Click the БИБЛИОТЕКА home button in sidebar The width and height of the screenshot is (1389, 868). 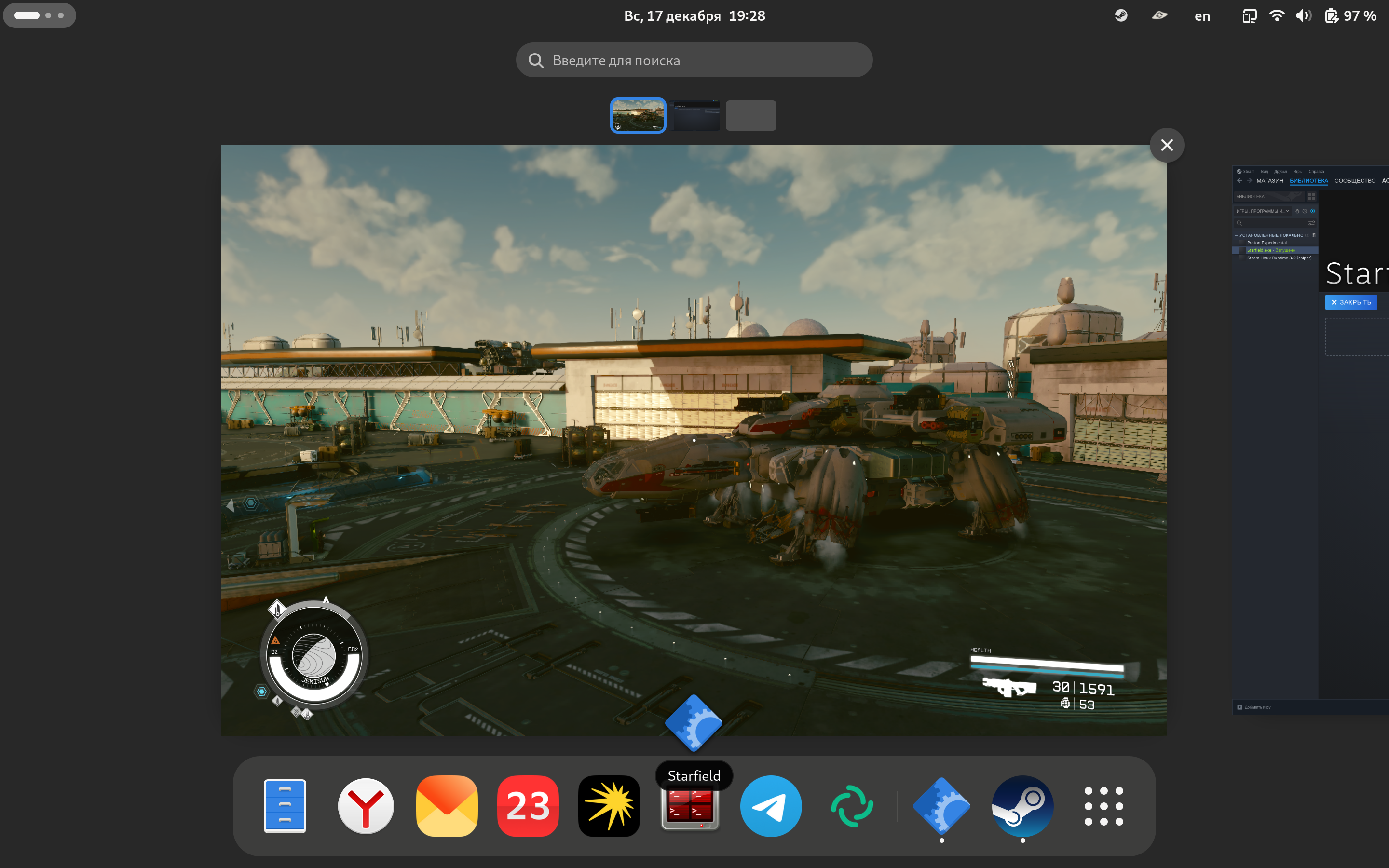tap(1269, 196)
